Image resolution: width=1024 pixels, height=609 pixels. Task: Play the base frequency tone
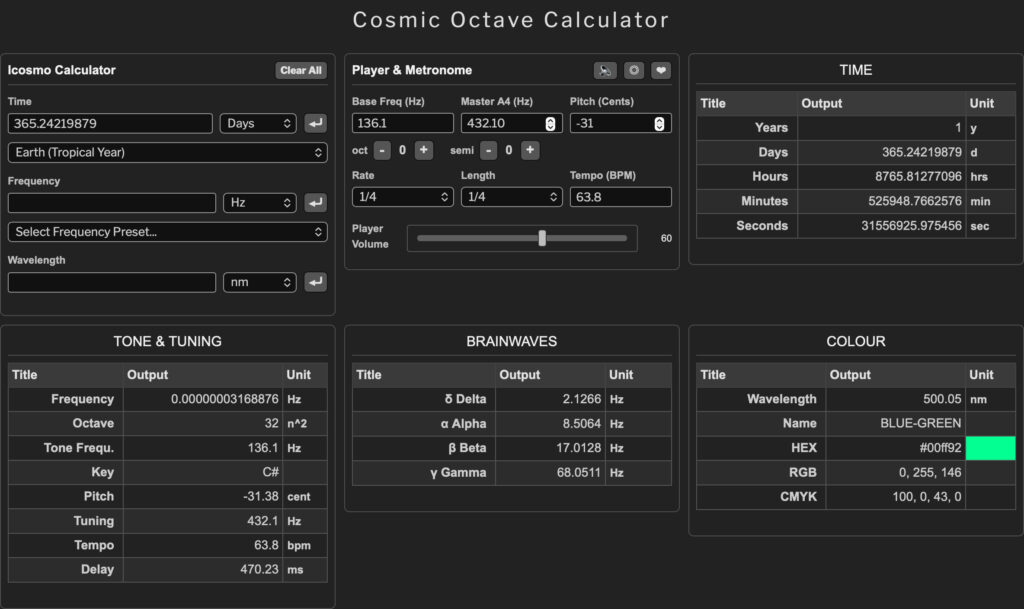605,70
